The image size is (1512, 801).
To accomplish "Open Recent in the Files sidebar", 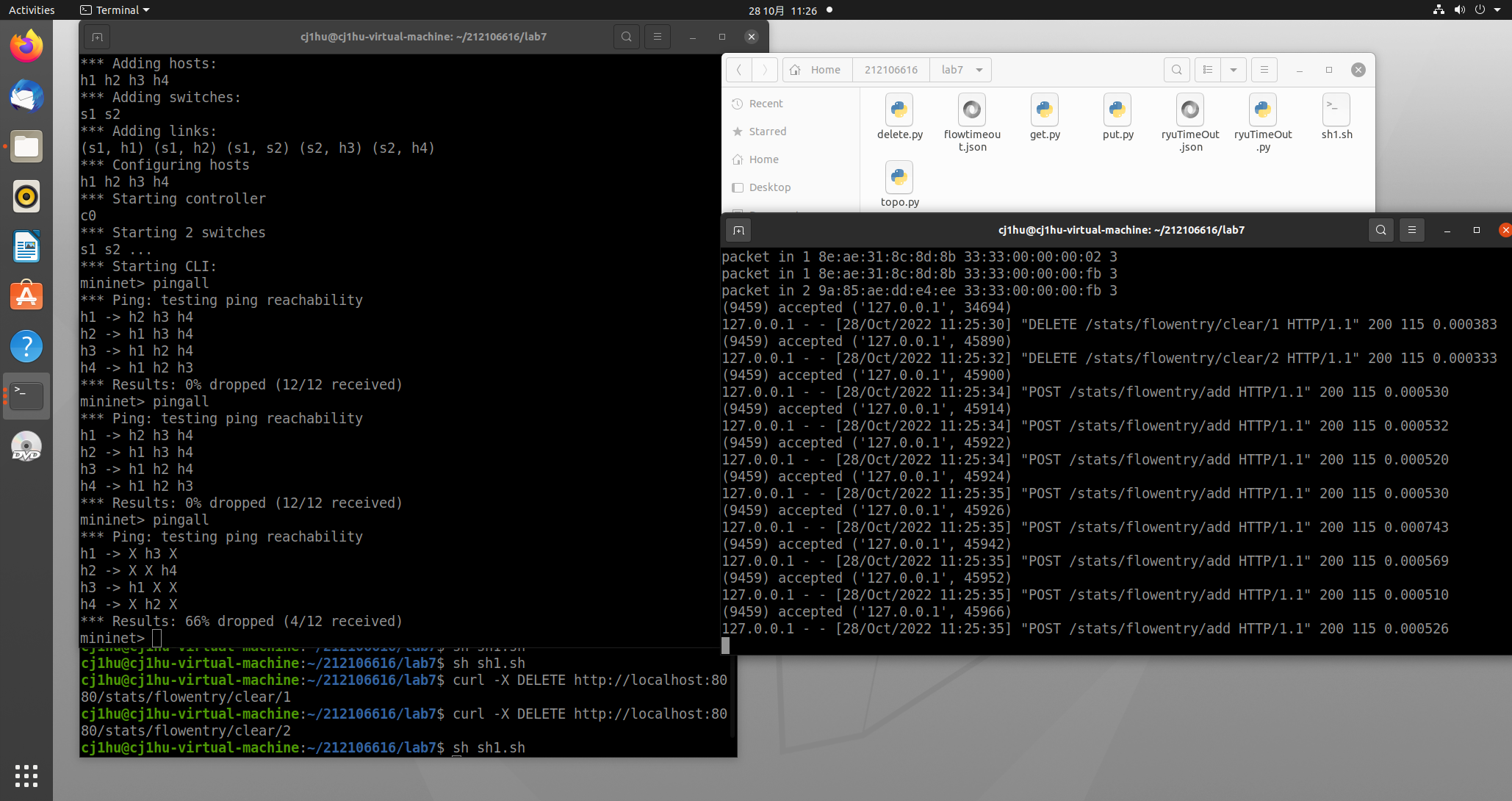I will tap(791, 104).
